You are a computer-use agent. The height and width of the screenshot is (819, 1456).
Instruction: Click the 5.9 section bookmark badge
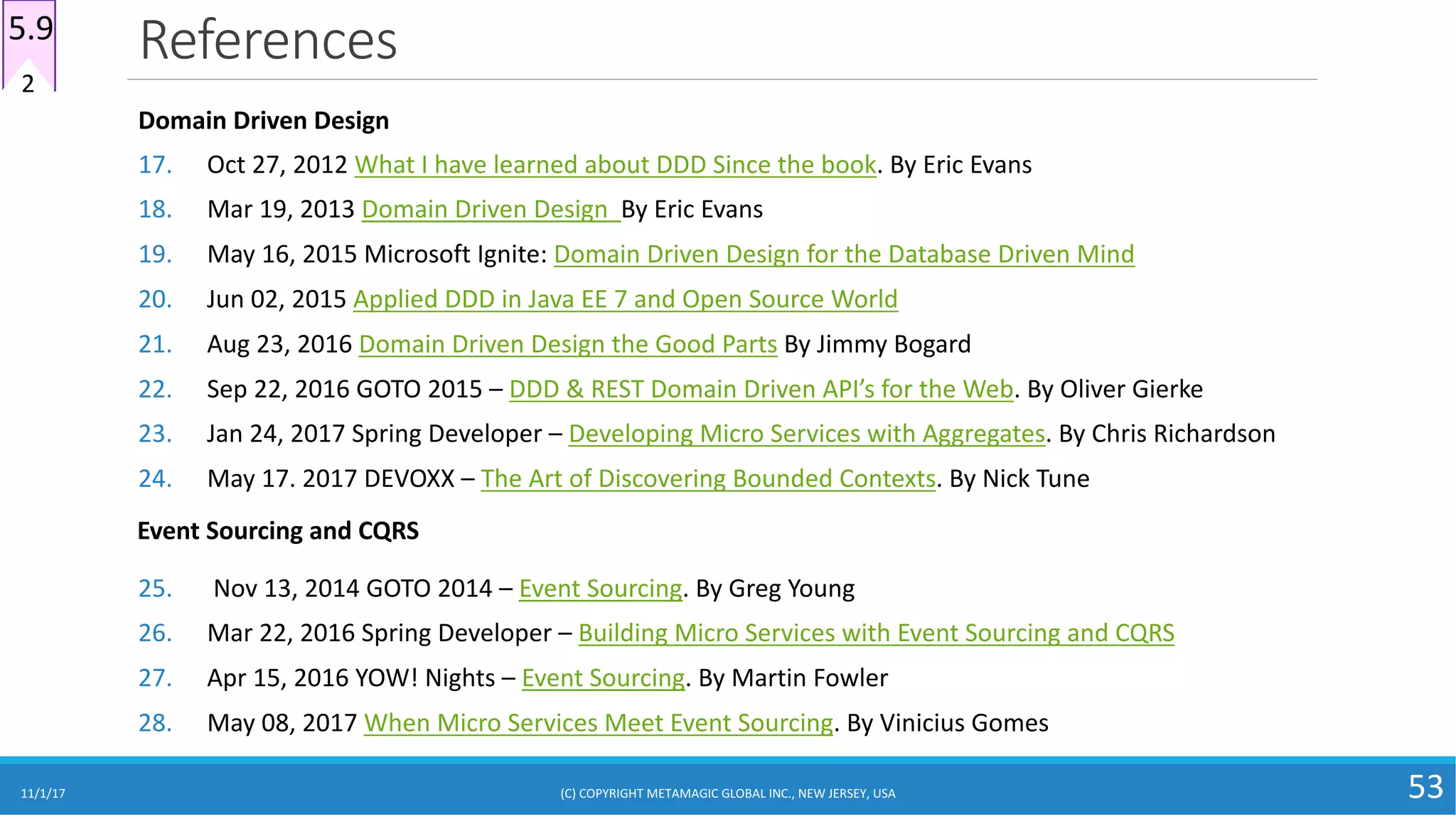29,45
